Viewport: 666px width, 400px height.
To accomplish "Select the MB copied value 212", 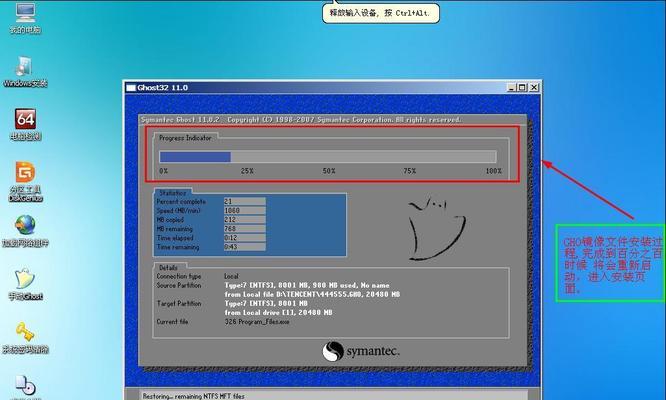I will click(x=245, y=220).
